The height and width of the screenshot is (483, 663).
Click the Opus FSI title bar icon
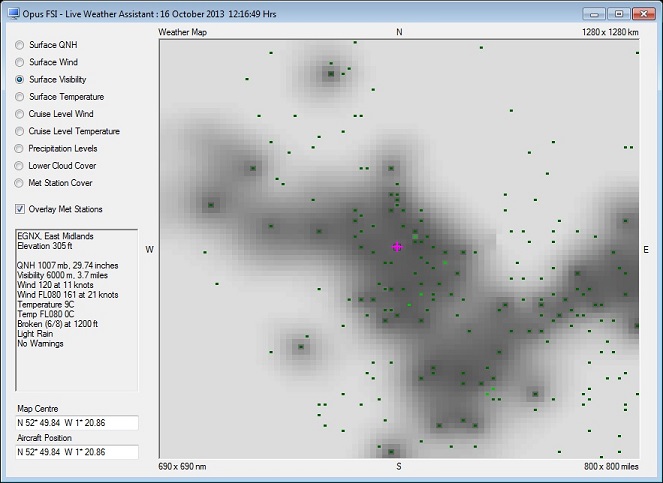pos(12,13)
